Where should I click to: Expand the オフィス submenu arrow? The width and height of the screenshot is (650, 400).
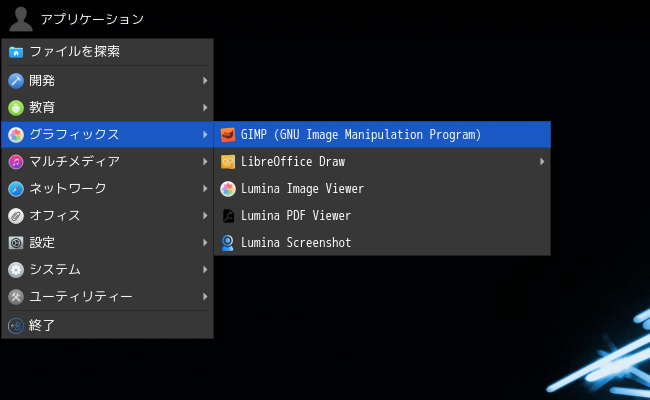[205, 216]
